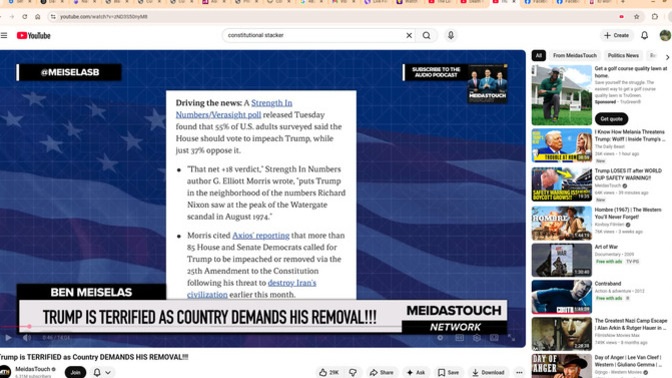The image size is (672, 378).
Task: Download the video
Action: (488, 372)
